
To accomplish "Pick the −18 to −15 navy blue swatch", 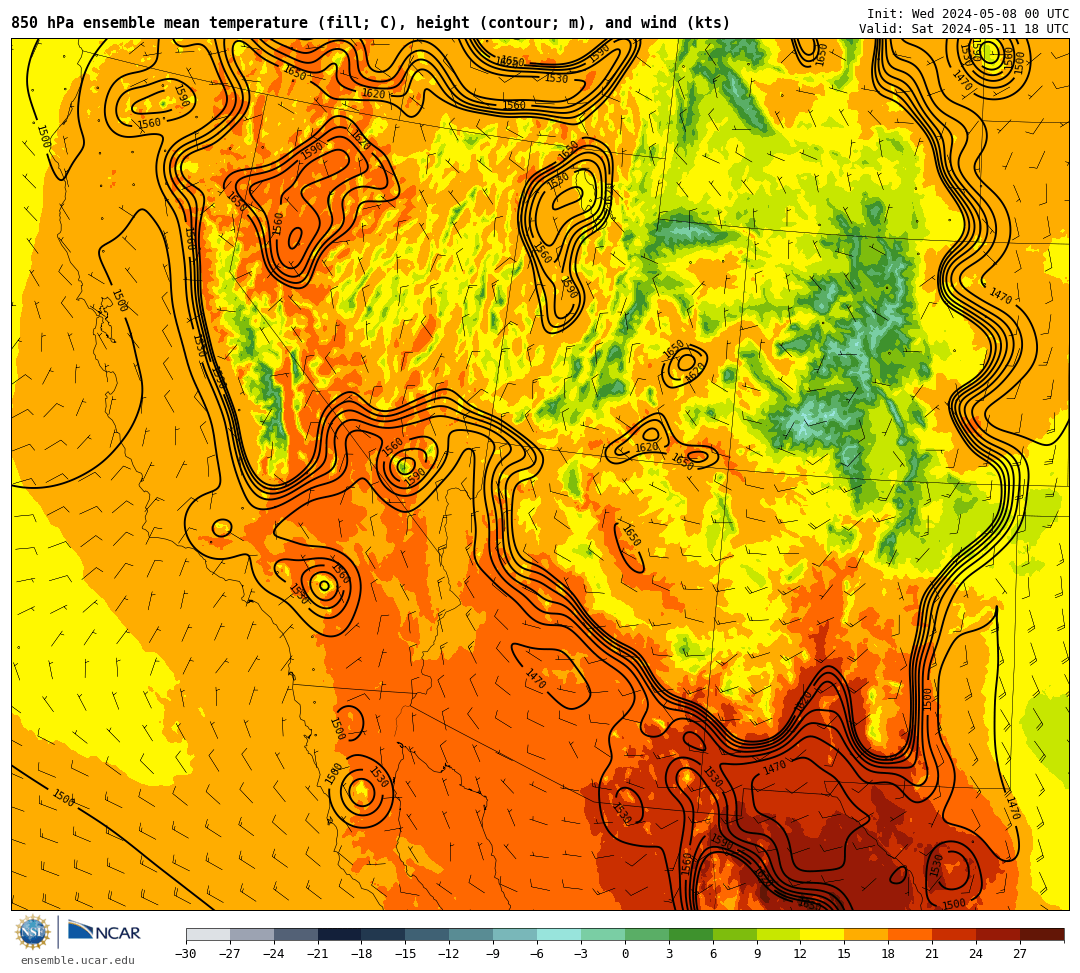I will coord(384,934).
